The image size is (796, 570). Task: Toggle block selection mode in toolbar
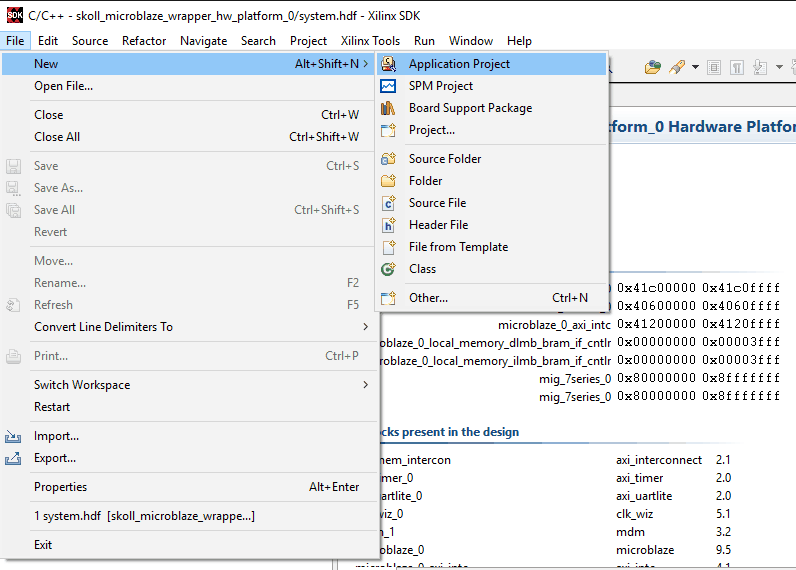[x=714, y=68]
